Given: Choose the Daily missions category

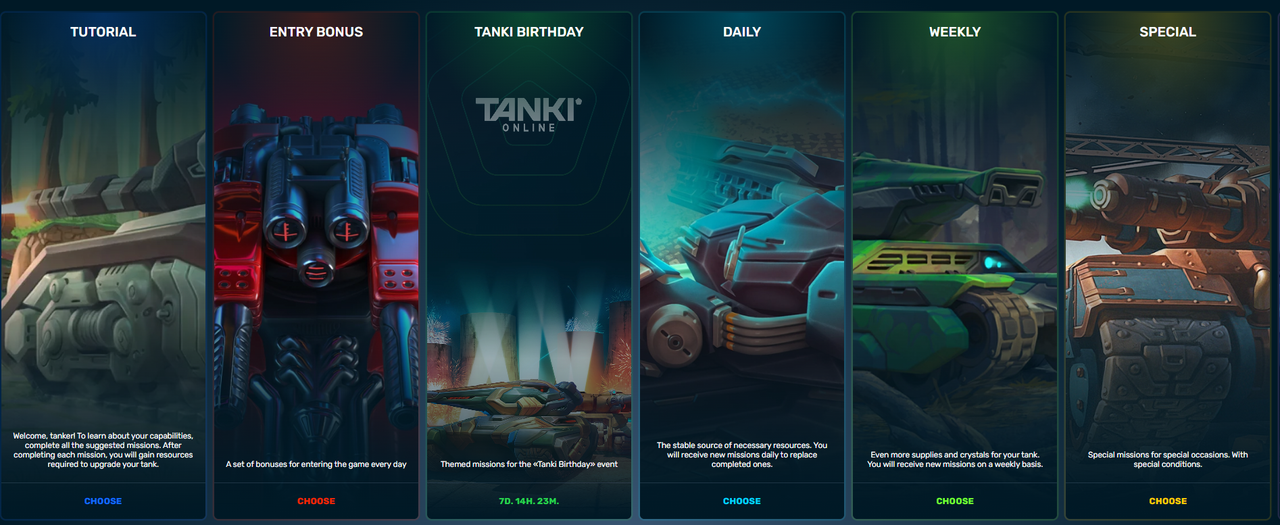Looking at the screenshot, I should click(x=742, y=501).
